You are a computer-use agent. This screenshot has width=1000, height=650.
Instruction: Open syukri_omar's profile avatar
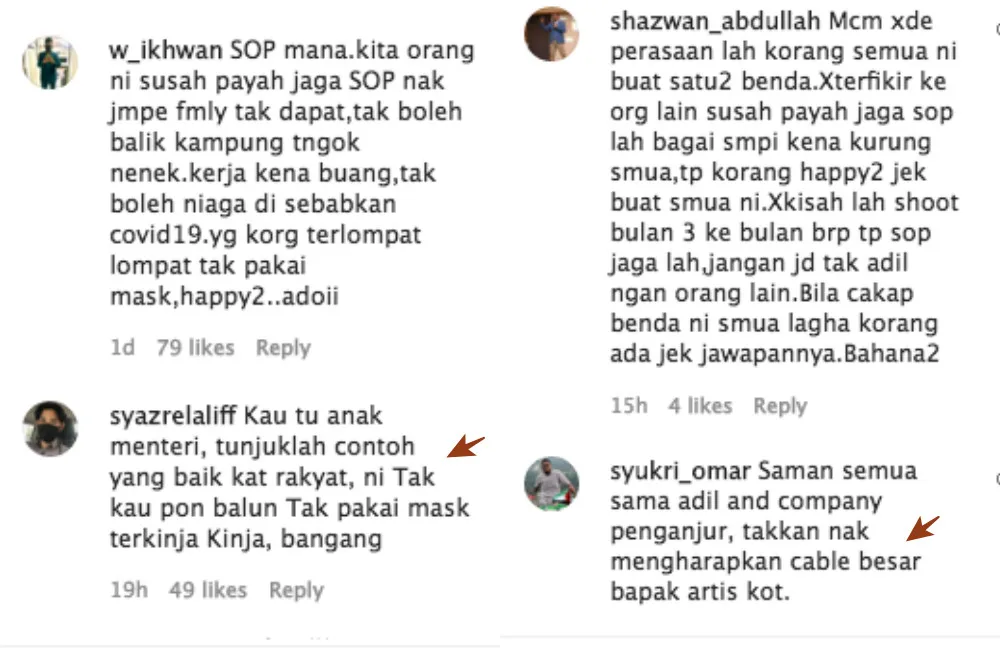[x=552, y=484]
